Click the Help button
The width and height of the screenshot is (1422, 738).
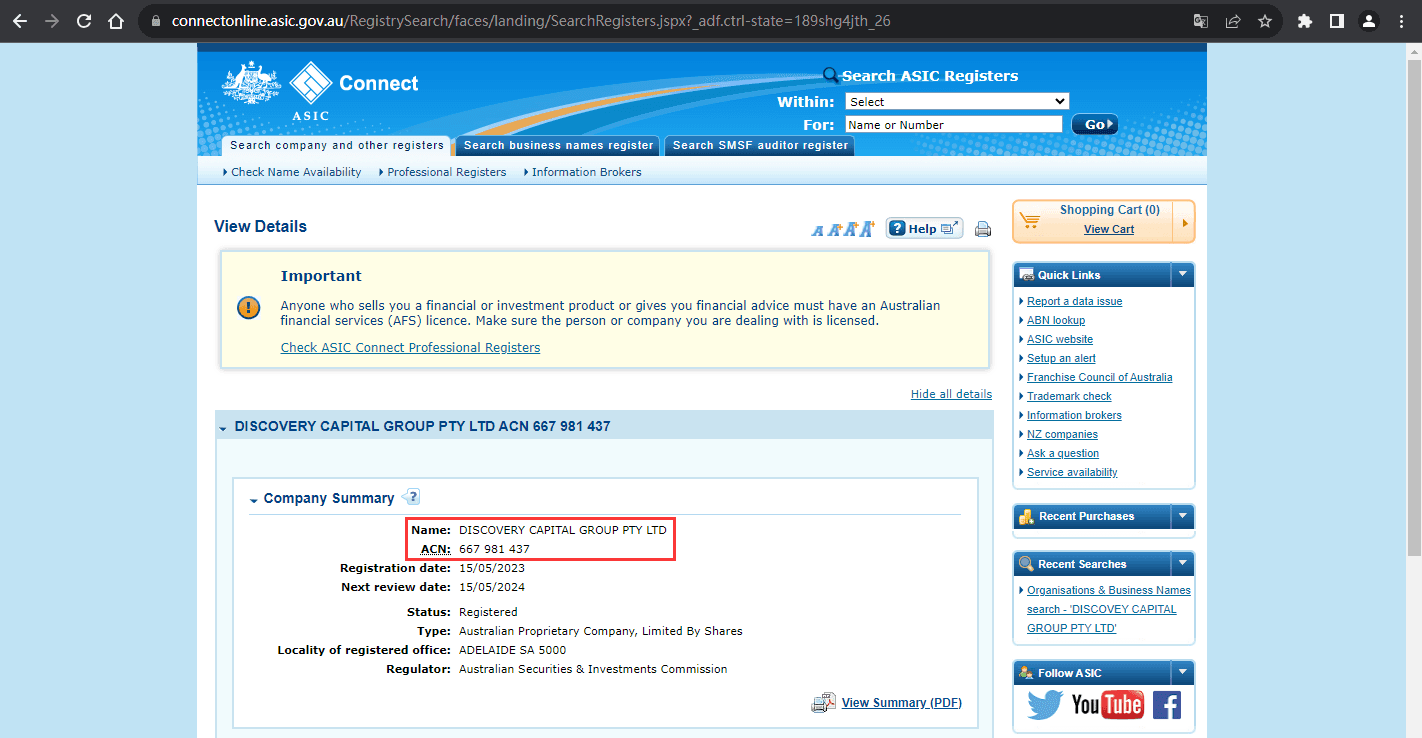[924, 229]
